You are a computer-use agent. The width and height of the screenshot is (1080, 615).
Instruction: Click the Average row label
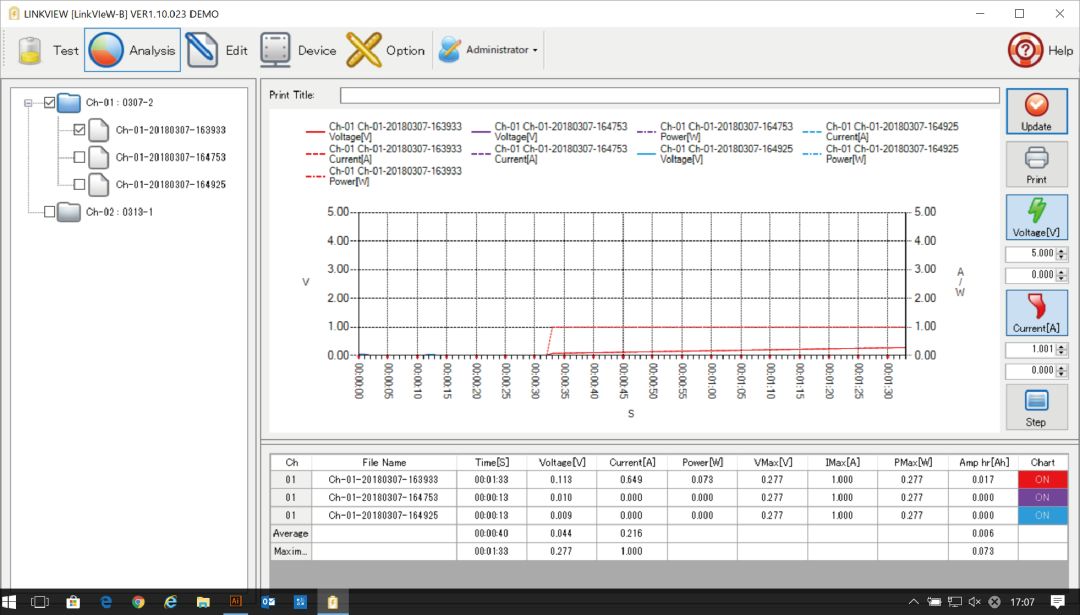pyautogui.click(x=291, y=533)
